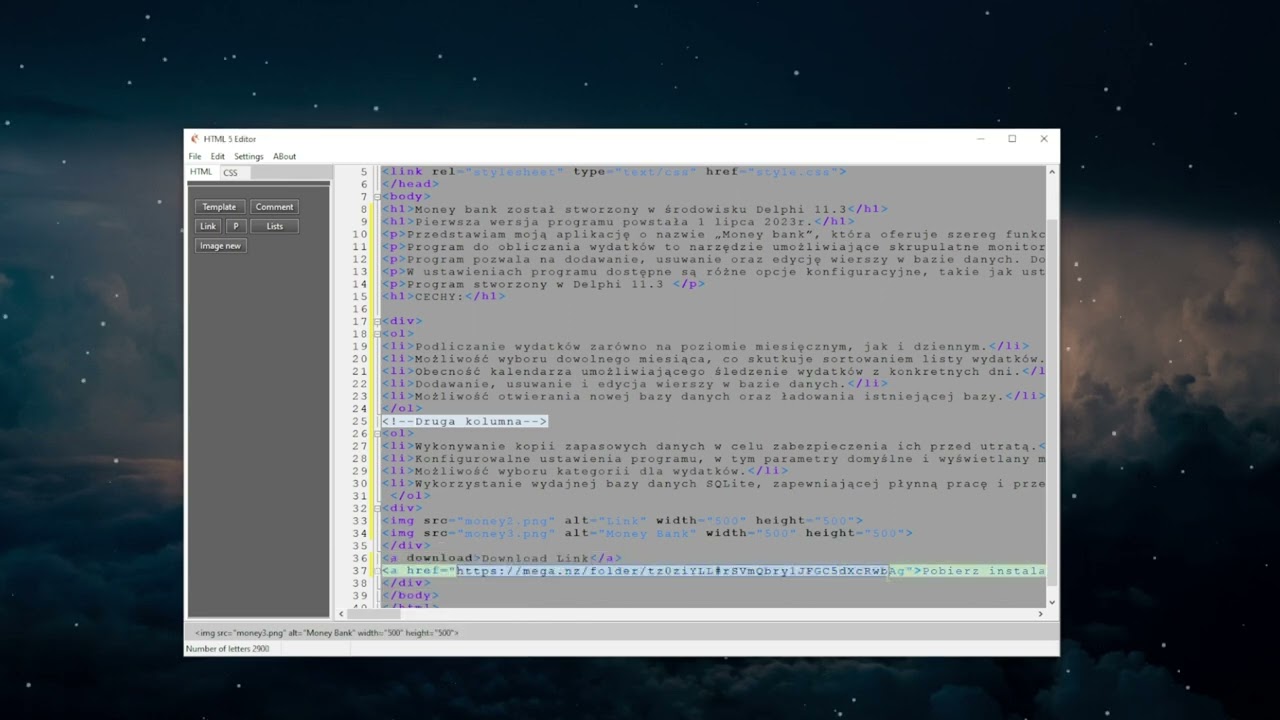Click the 'CECHY:' heading on line 15

pyautogui.click(x=439, y=297)
